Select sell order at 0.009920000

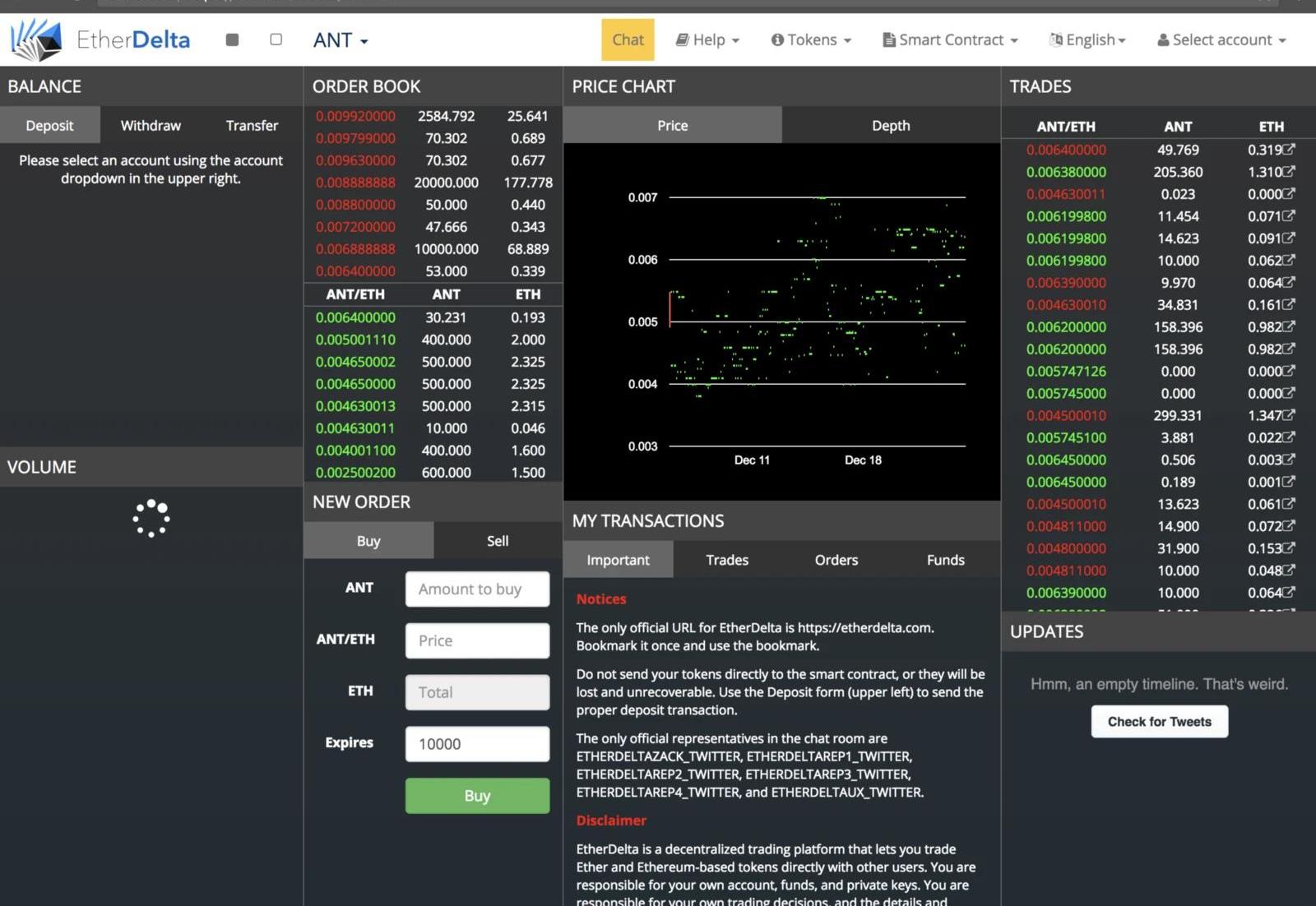(x=433, y=116)
